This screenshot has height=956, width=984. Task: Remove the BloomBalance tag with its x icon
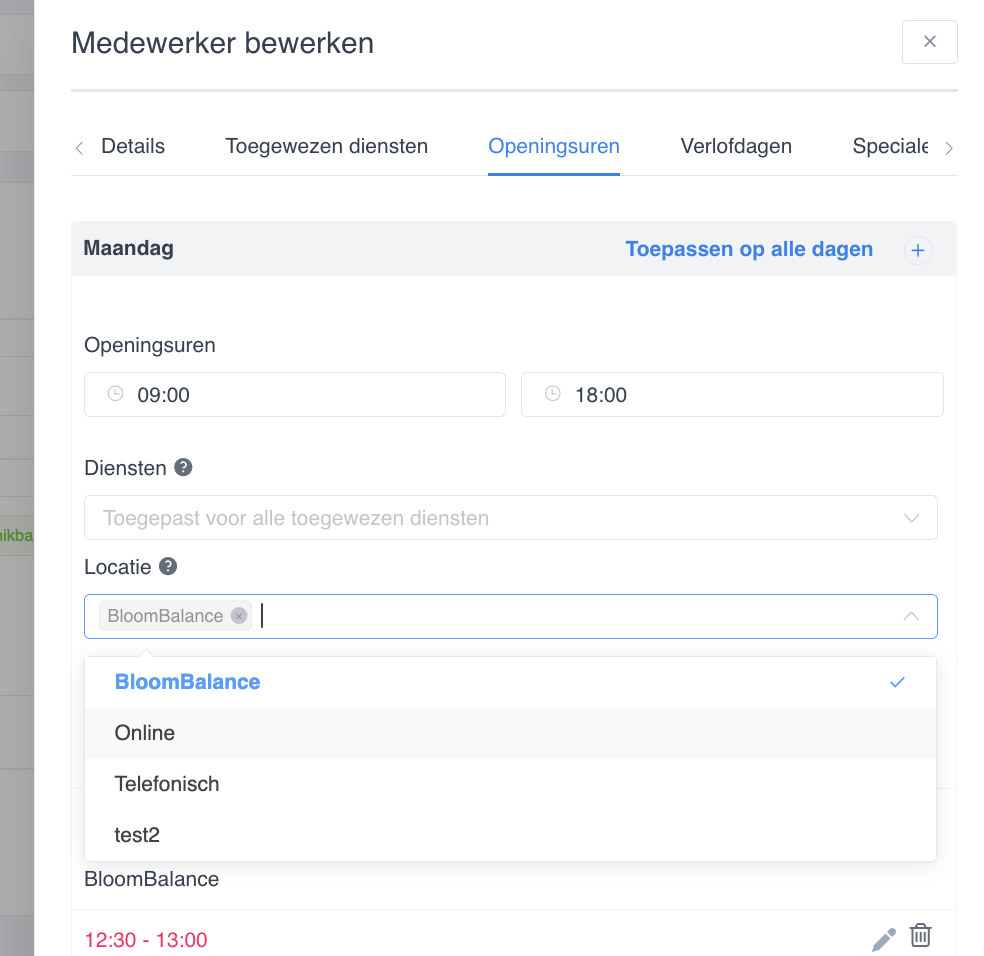[x=239, y=616]
